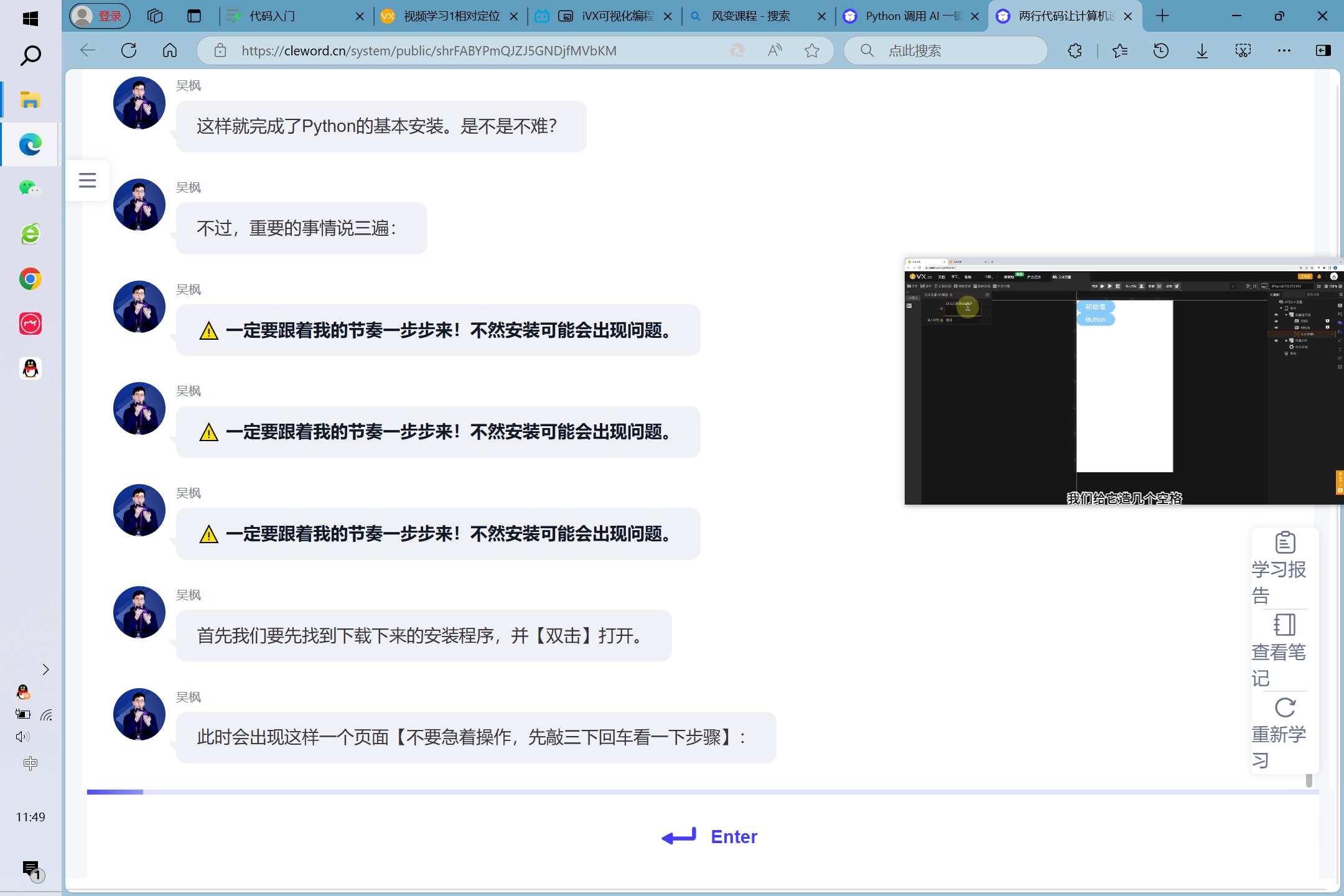The image size is (1344, 896).
Task: Close the 代码入门 tab
Action: tap(360, 17)
